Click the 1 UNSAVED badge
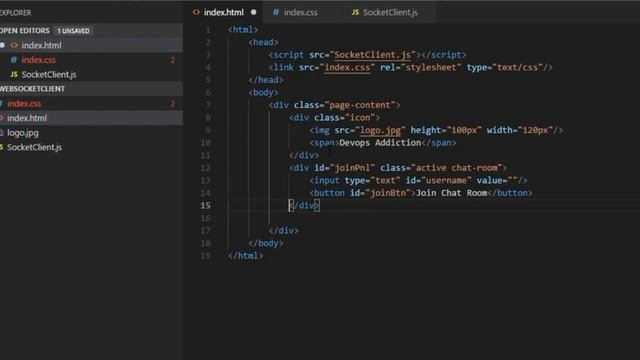This screenshot has height=360, width=640. [x=73, y=31]
